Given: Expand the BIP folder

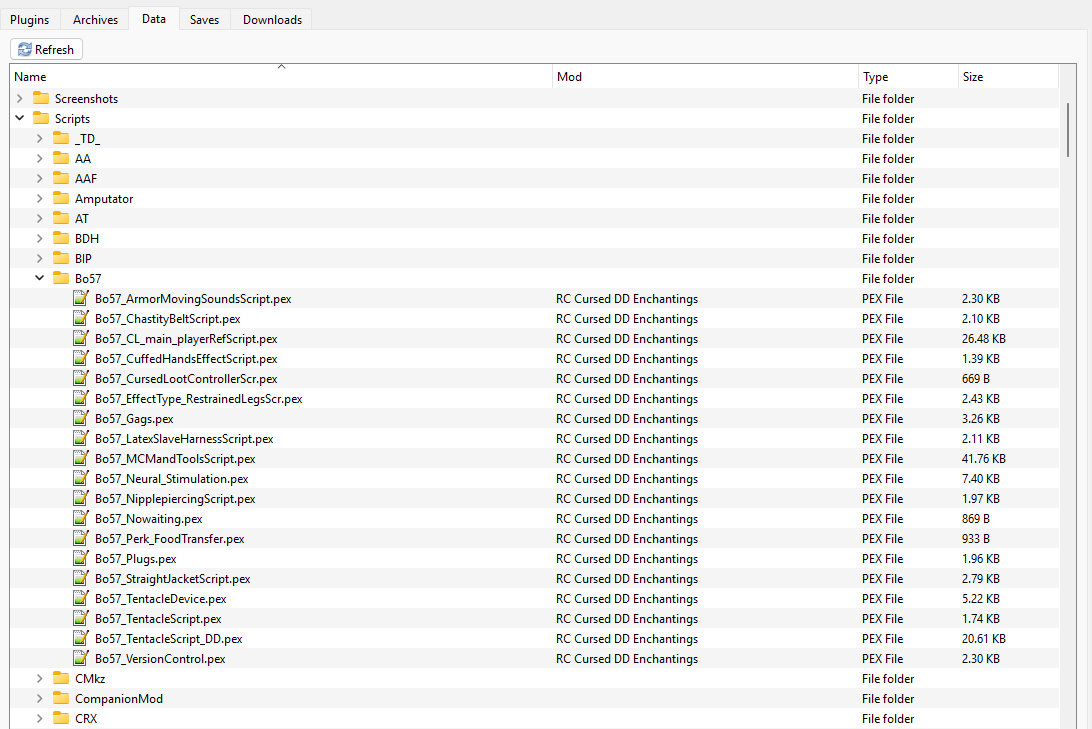Looking at the screenshot, I should tap(40, 258).
